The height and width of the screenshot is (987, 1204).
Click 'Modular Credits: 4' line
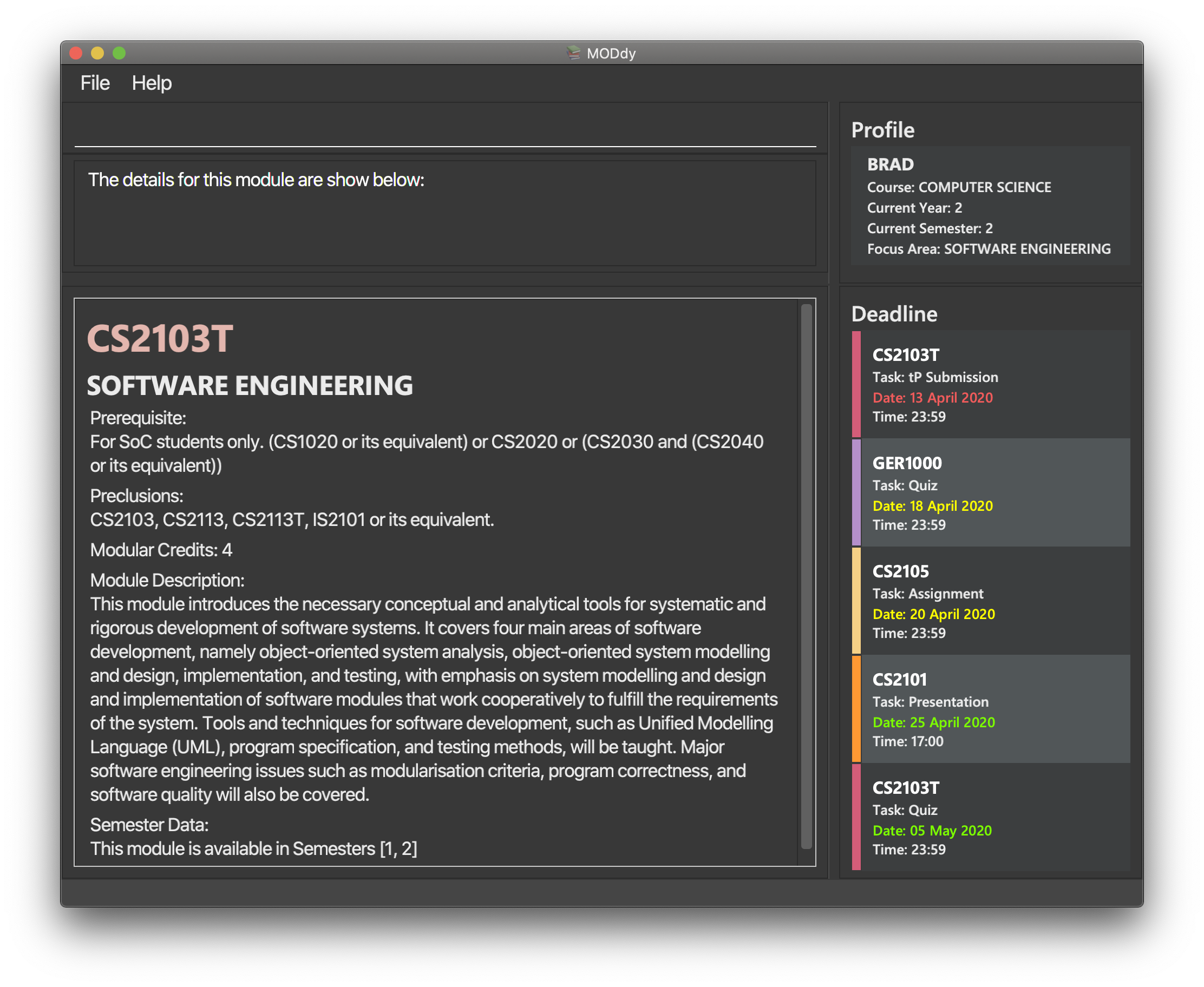[161, 550]
